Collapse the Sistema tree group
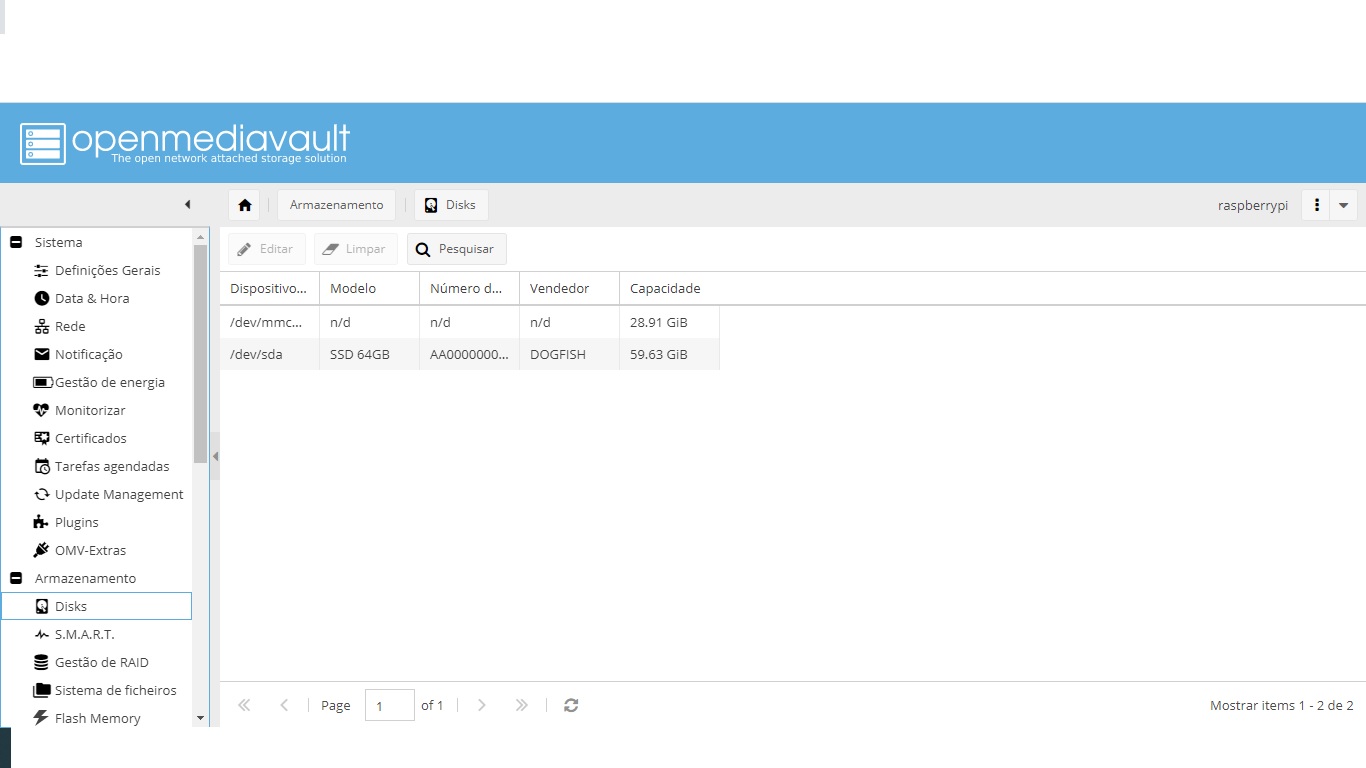The height and width of the screenshot is (768, 1366). point(16,242)
